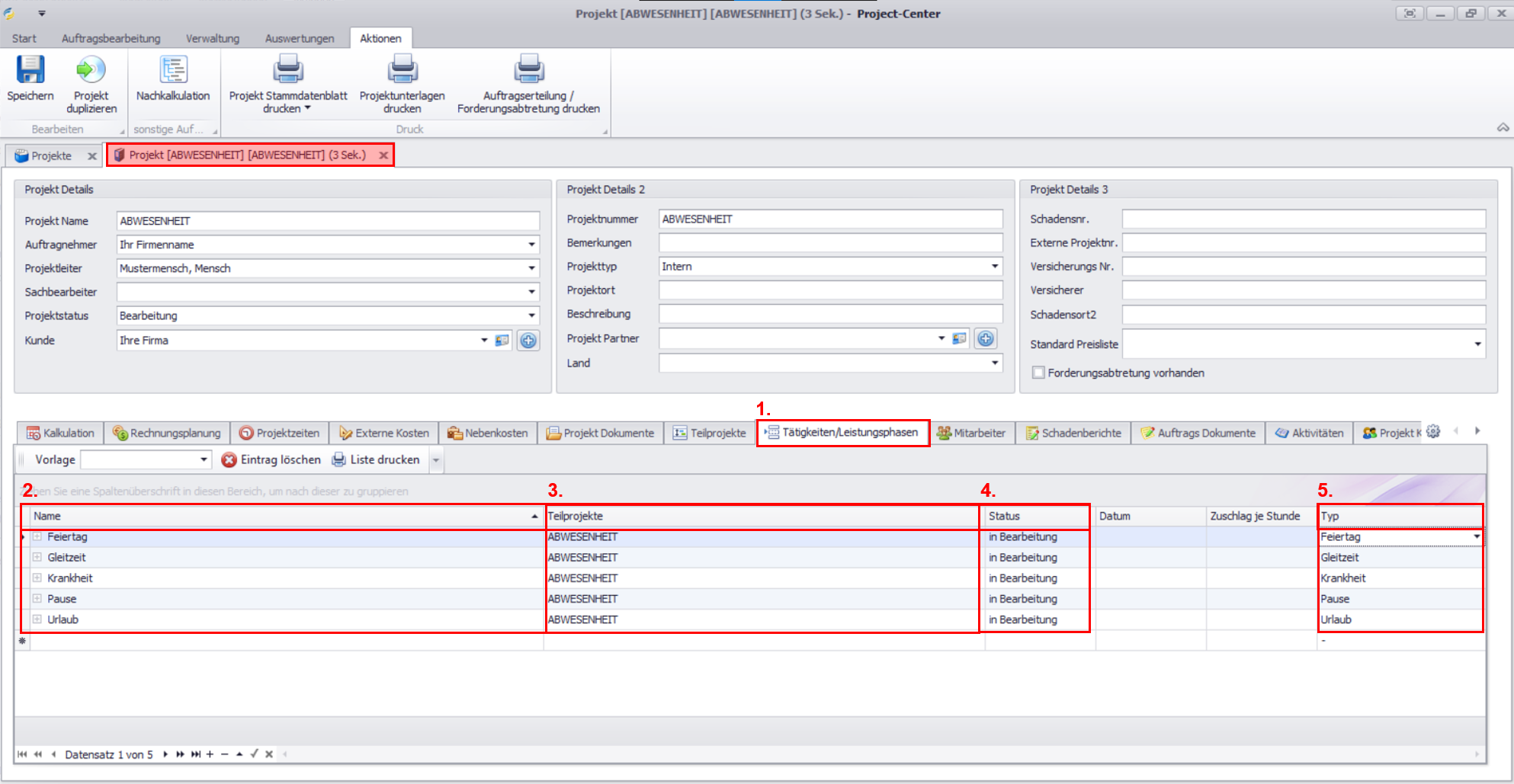Click the tab settings gear icon
Image resolution: width=1514 pixels, height=784 pixels.
(x=1433, y=431)
